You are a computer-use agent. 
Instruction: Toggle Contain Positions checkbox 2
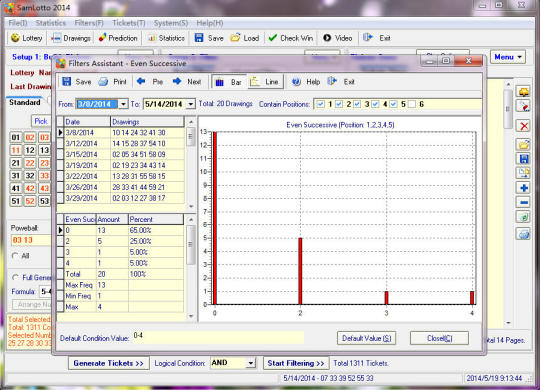click(x=339, y=104)
